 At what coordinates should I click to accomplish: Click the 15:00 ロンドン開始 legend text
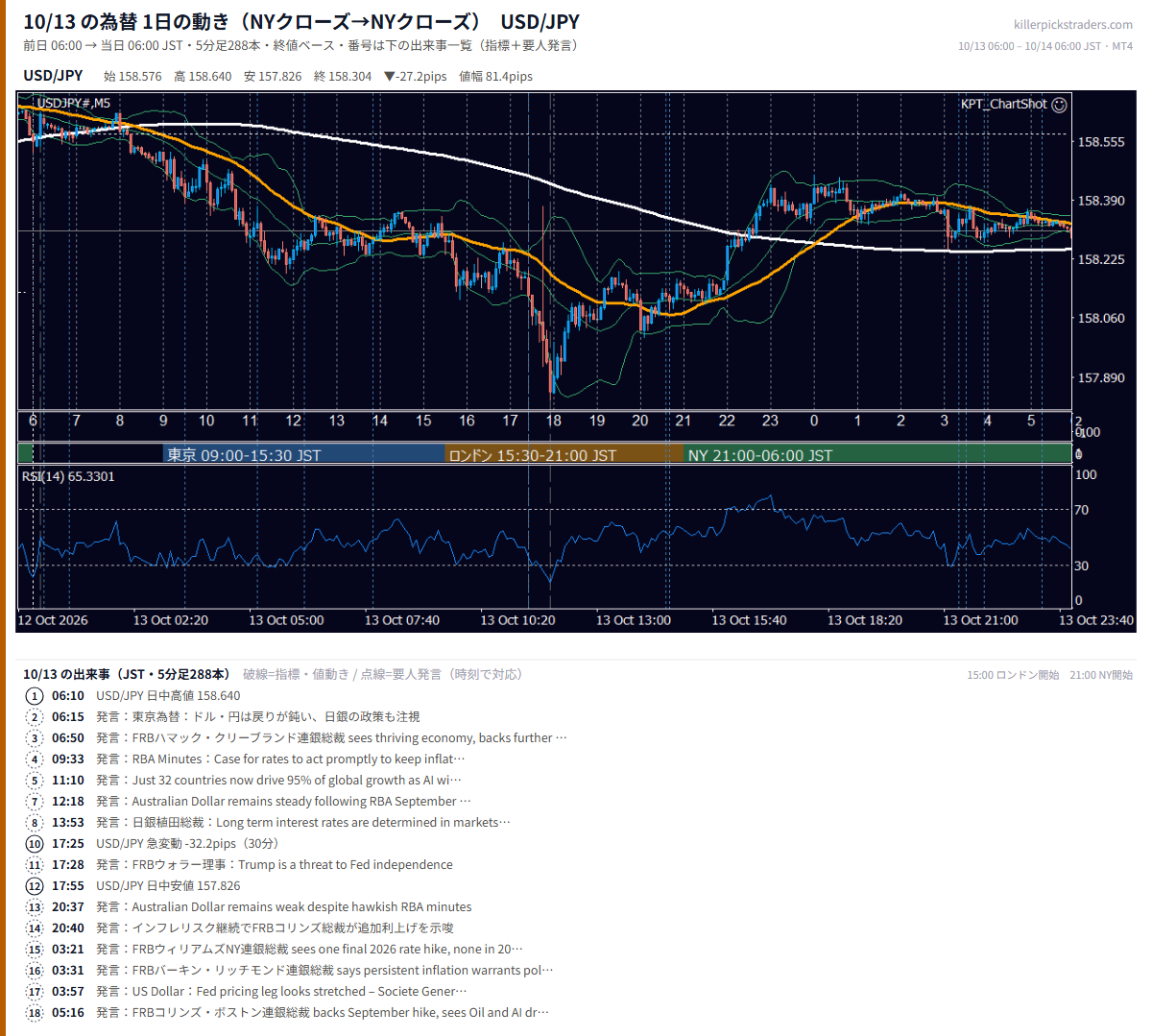pos(1013,675)
